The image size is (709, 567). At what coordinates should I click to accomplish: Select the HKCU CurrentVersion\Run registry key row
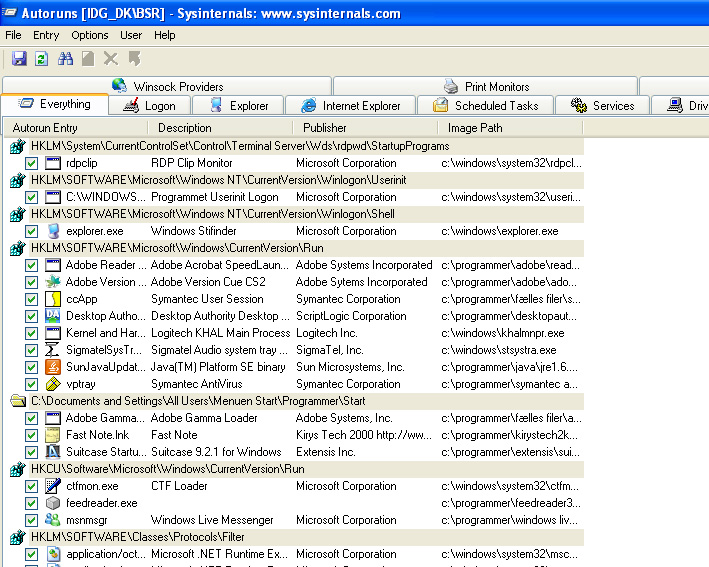coord(168,468)
